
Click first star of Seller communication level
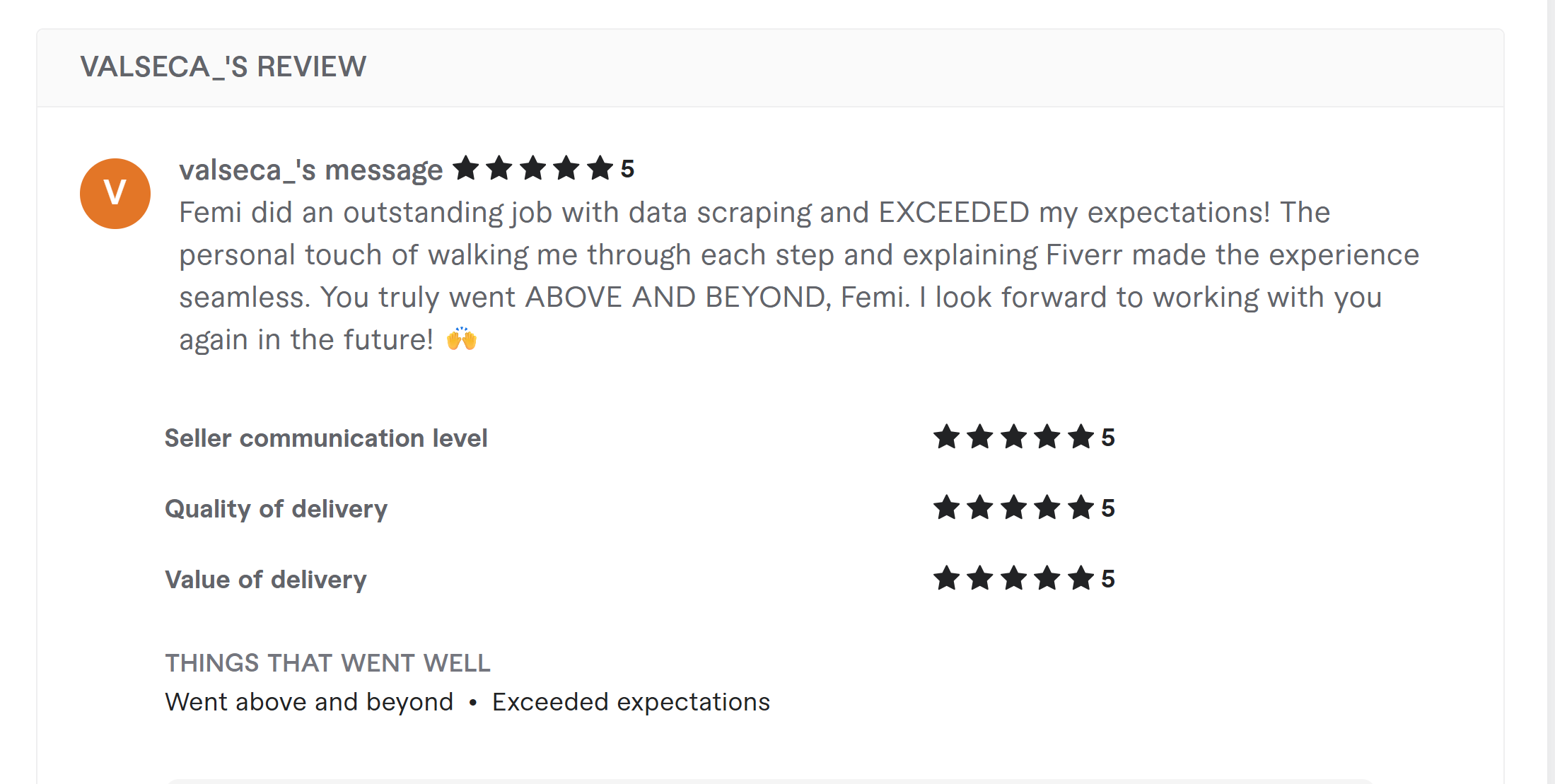[946, 437]
